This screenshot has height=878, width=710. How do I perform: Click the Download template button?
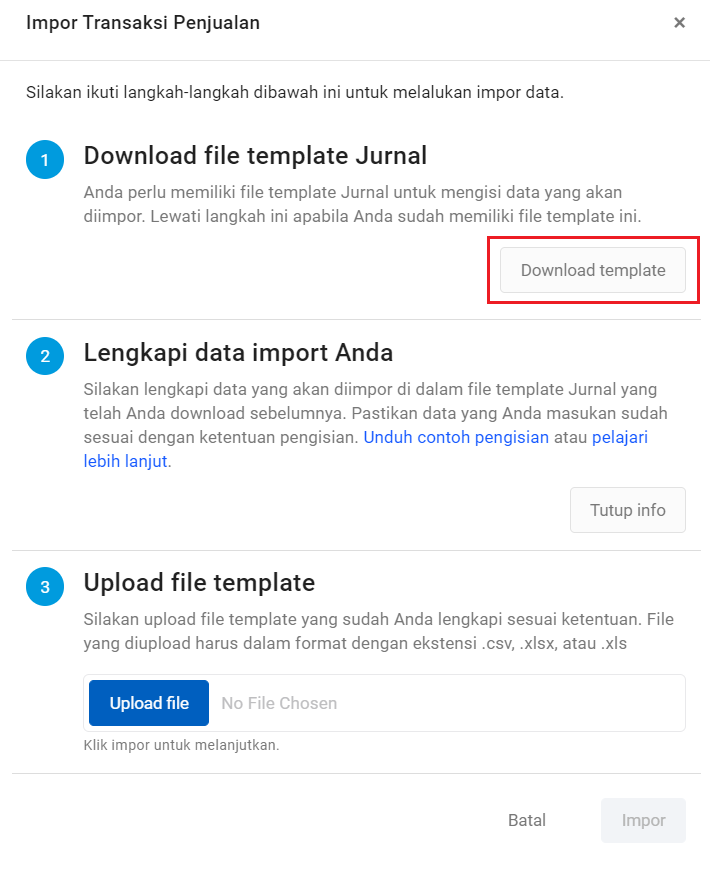(592, 270)
